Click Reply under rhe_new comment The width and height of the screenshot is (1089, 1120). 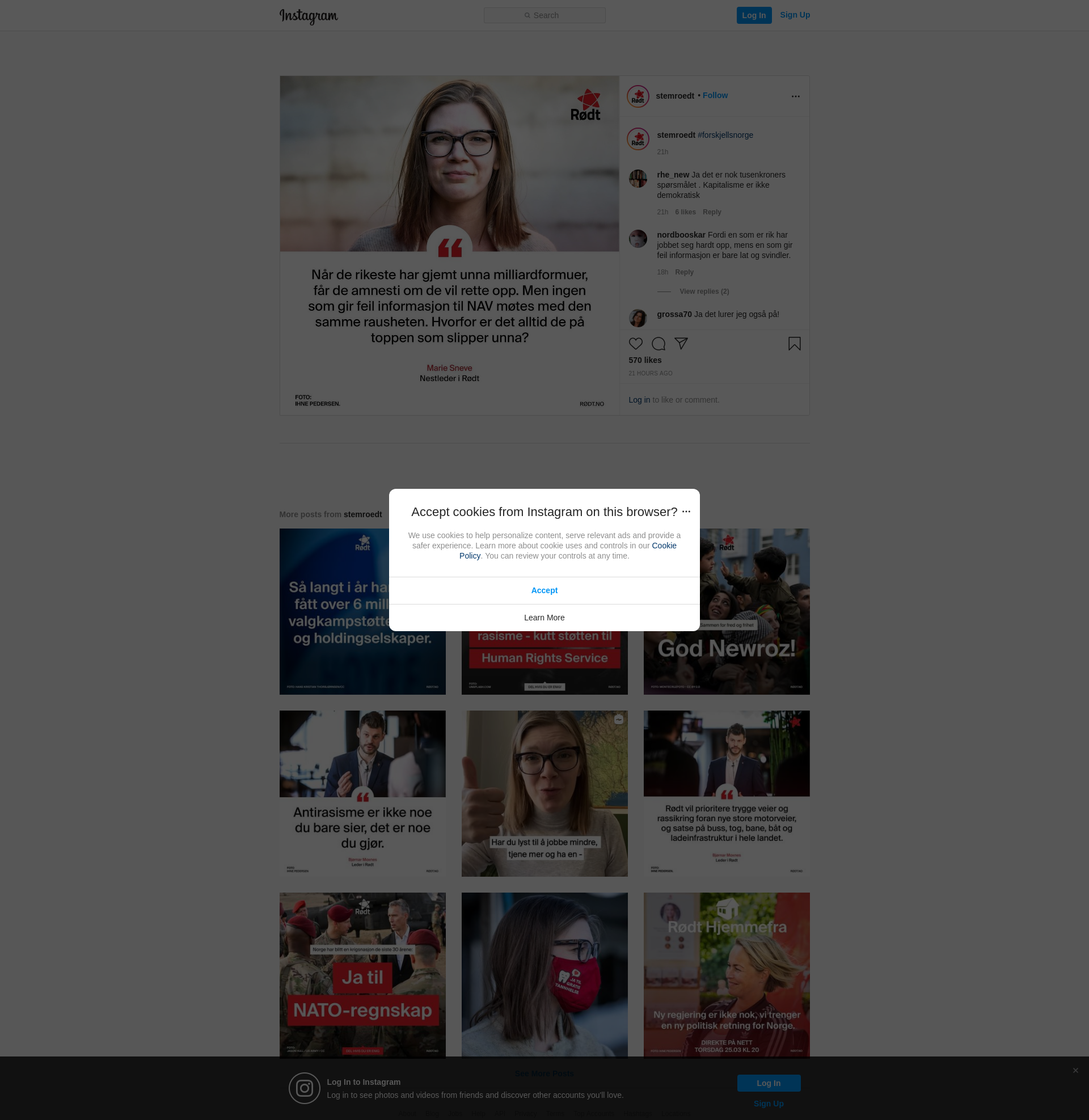711,212
